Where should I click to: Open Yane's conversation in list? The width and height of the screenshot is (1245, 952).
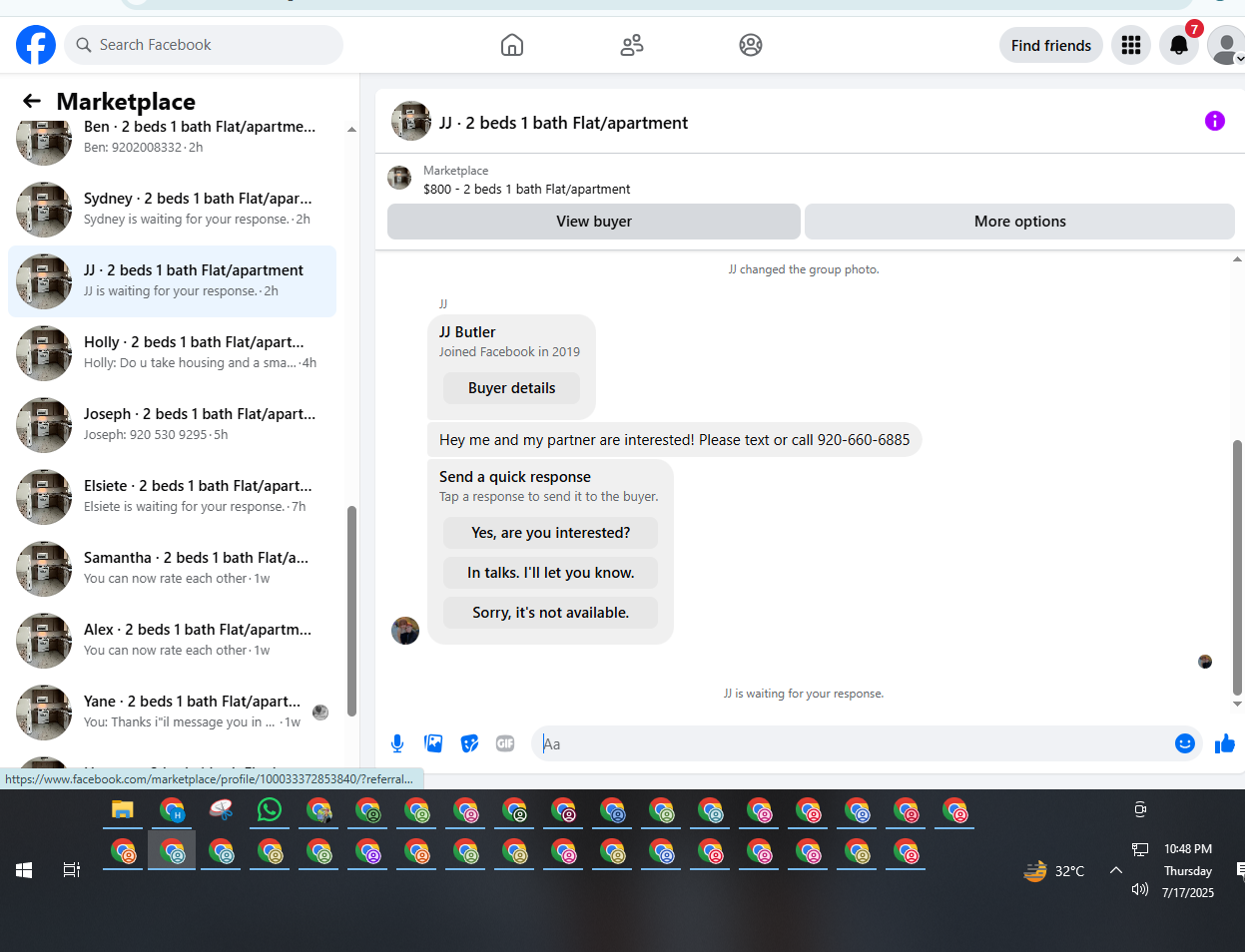(x=172, y=713)
